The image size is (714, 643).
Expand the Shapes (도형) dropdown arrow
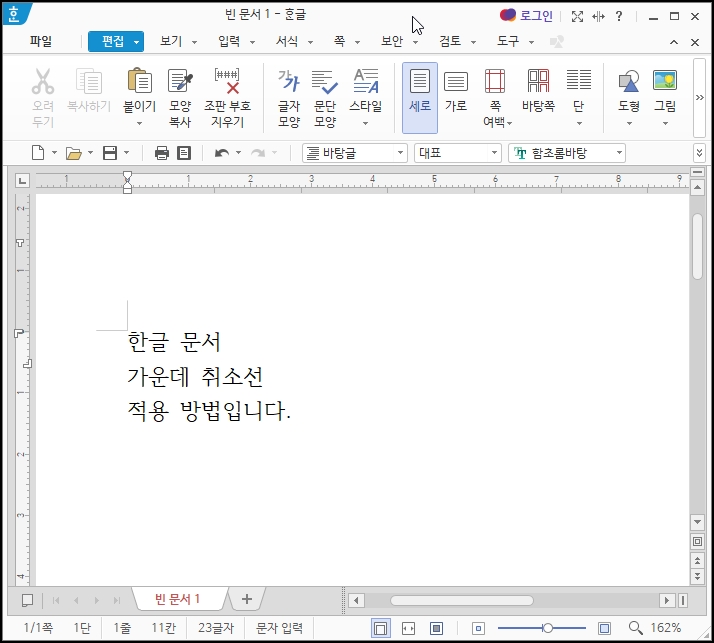629,123
